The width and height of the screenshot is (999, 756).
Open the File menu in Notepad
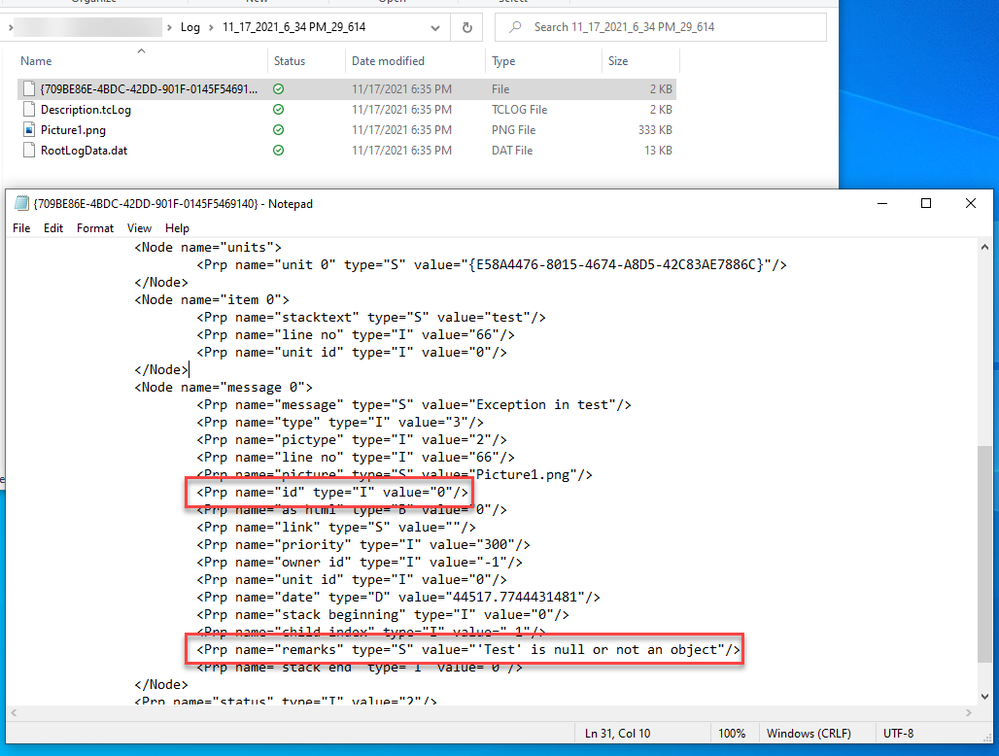[x=21, y=228]
